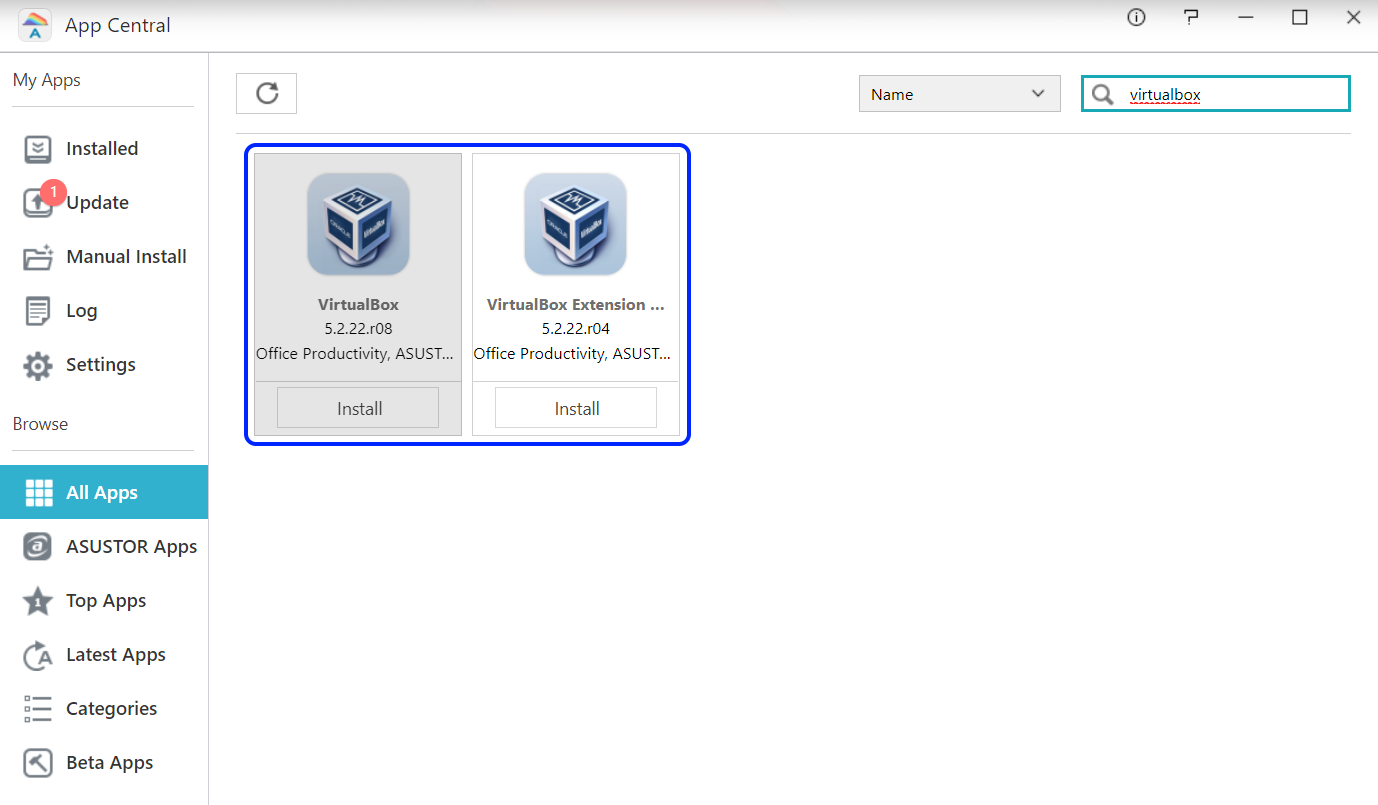
Task: Click the Latest Apps icon
Action: click(38, 655)
